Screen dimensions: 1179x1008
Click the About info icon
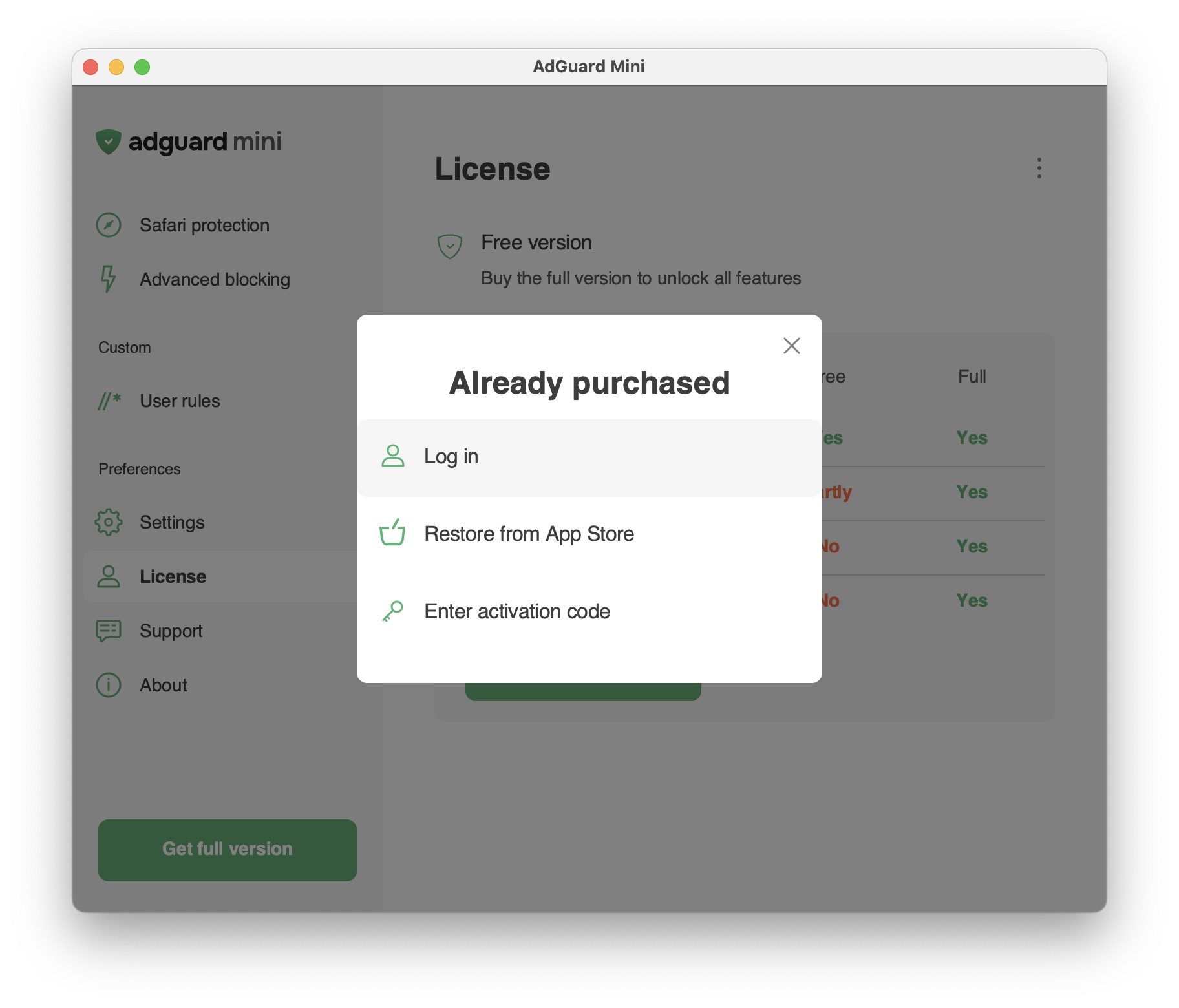[109, 685]
